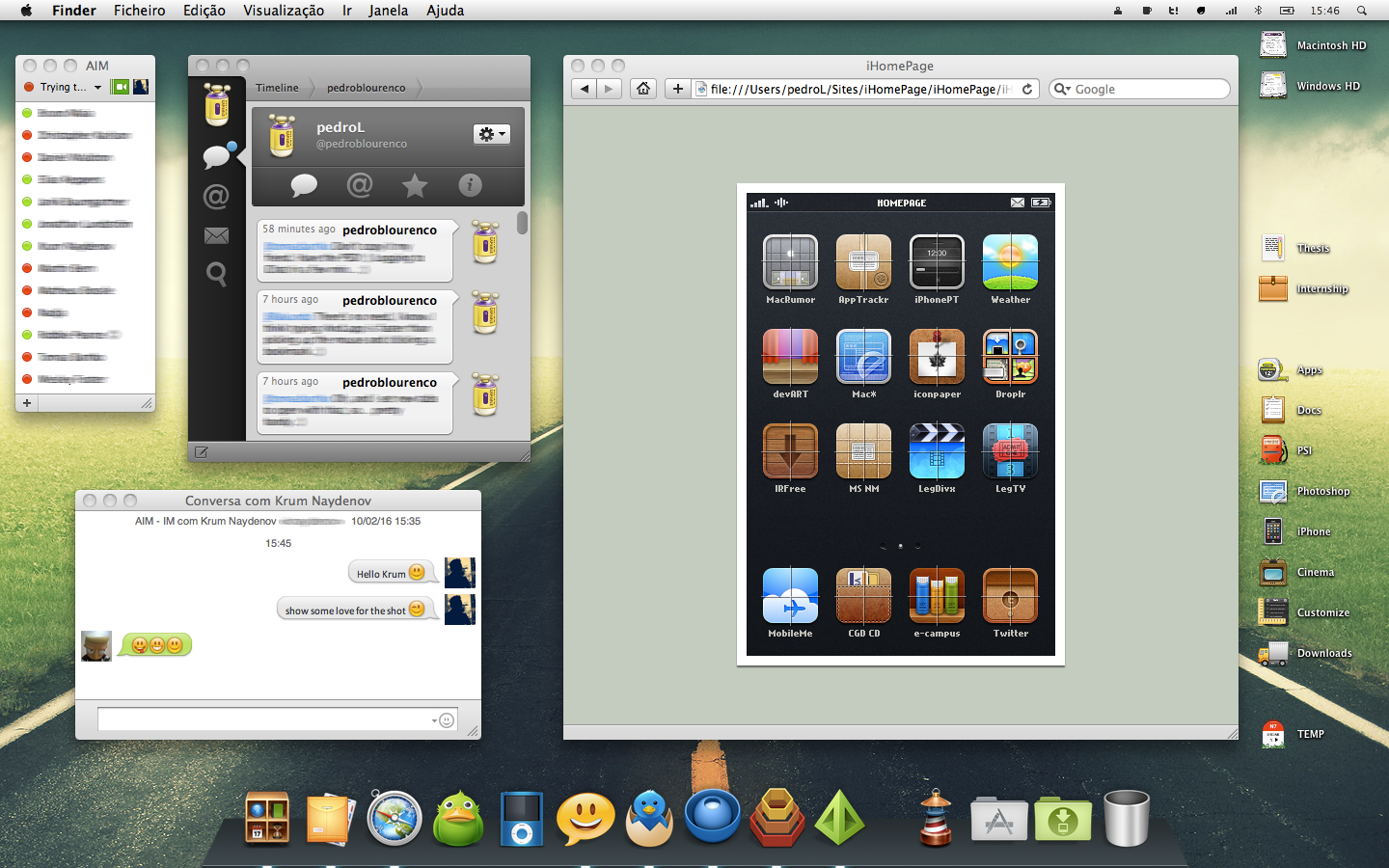Image resolution: width=1389 pixels, height=868 pixels.
Task: Open AIM status dropdown arrow
Action: [x=97, y=88]
